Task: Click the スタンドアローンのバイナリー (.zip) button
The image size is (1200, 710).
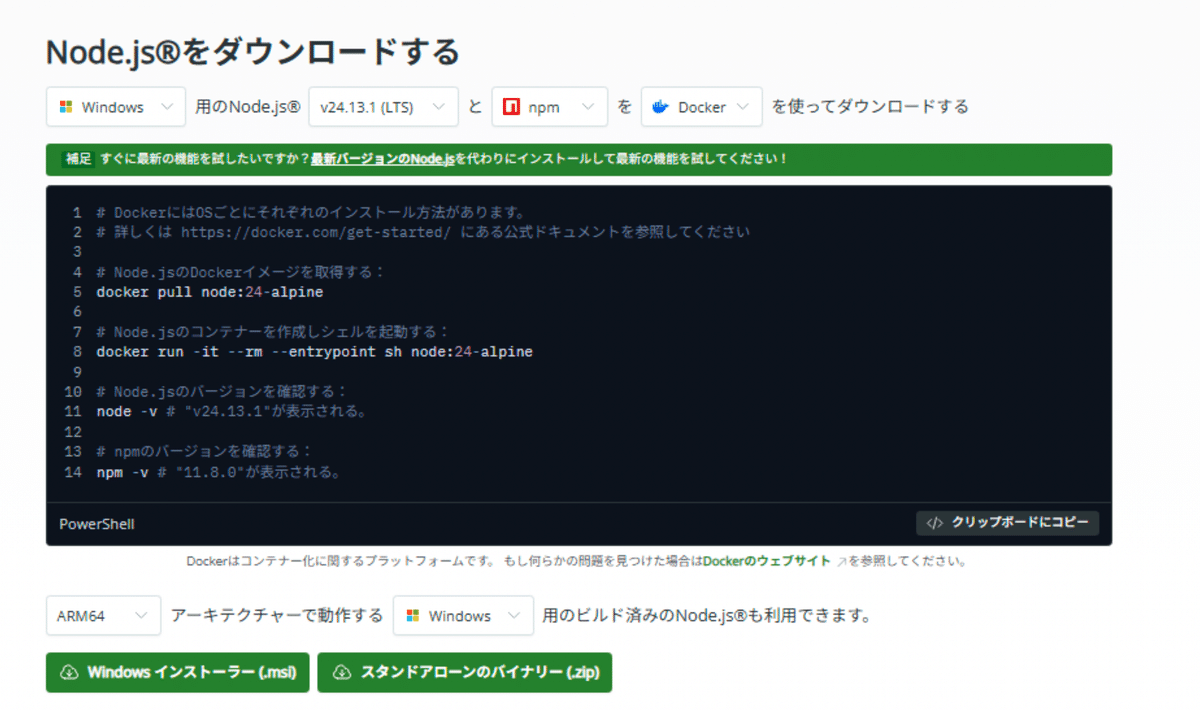Action: pyautogui.click(x=464, y=672)
